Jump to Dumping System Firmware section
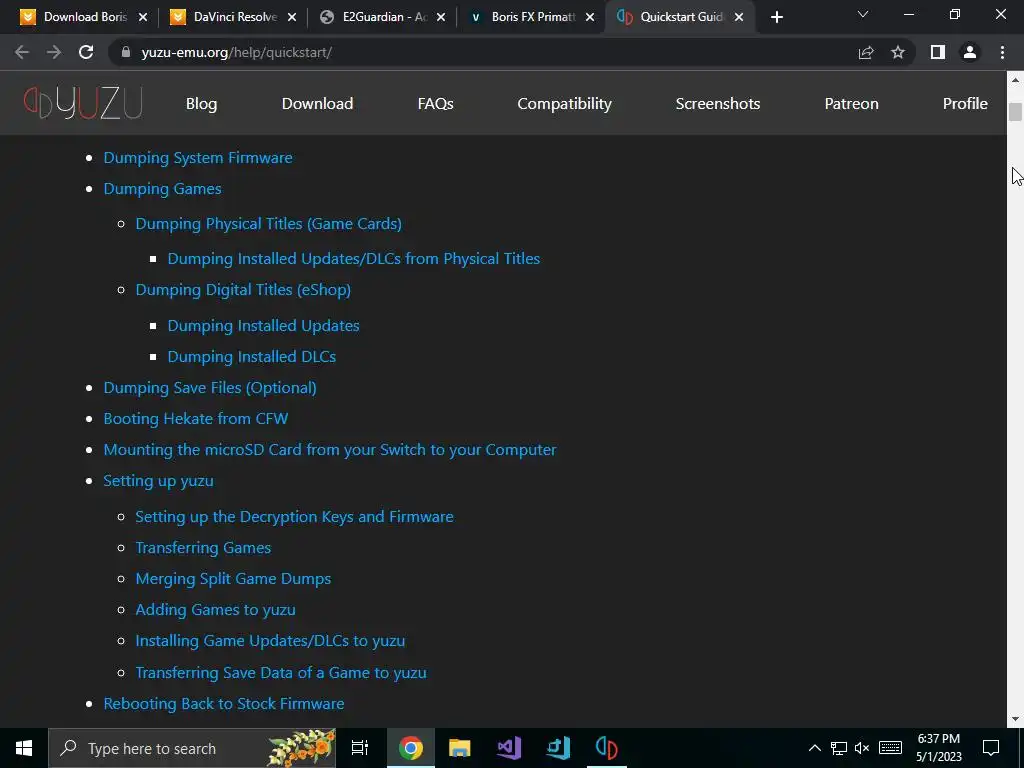The image size is (1024, 768). [198, 157]
